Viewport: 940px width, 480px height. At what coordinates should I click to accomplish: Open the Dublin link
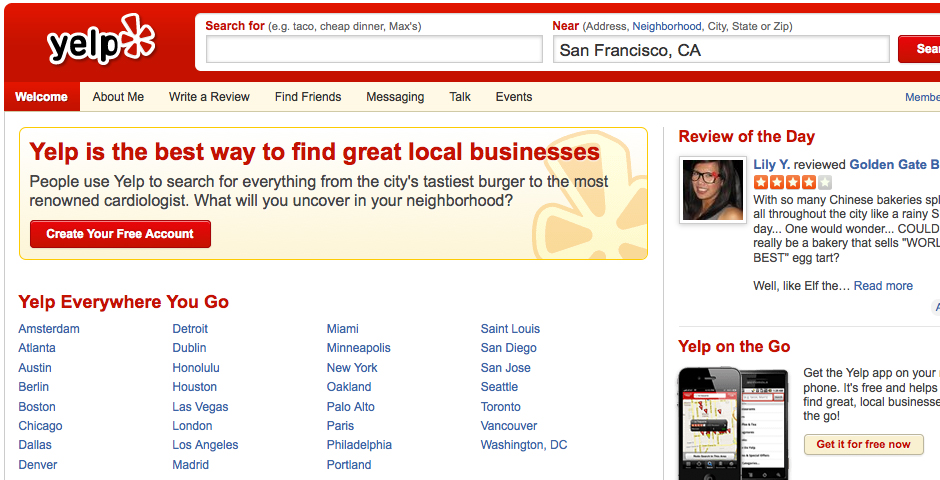point(189,348)
